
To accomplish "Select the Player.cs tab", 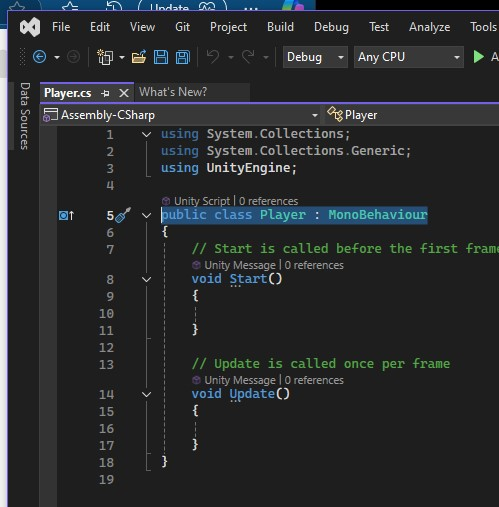I will 68,93.
